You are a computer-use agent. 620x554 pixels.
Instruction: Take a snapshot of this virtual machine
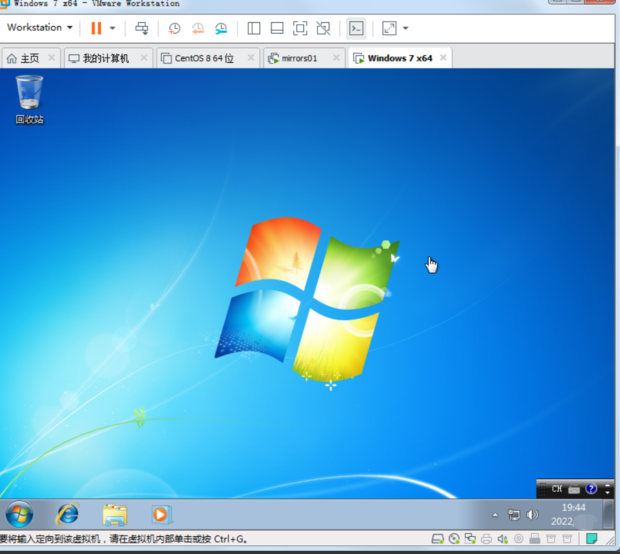[x=174, y=28]
